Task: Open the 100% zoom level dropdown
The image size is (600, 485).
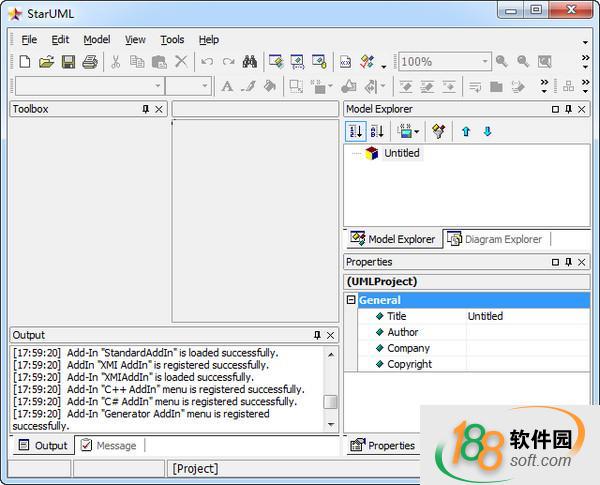Action: coord(485,61)
